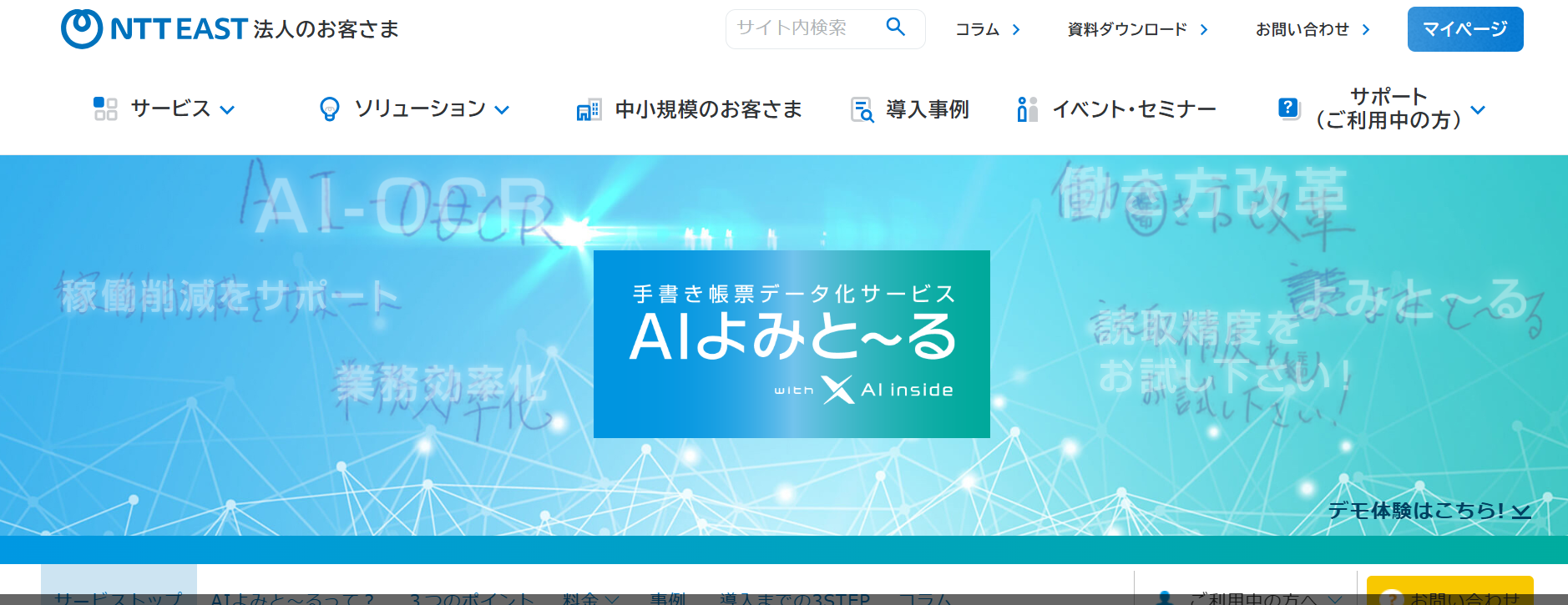Click the ソリューション lightbulb icon
1568x605 pixels.
click(330, 109)
